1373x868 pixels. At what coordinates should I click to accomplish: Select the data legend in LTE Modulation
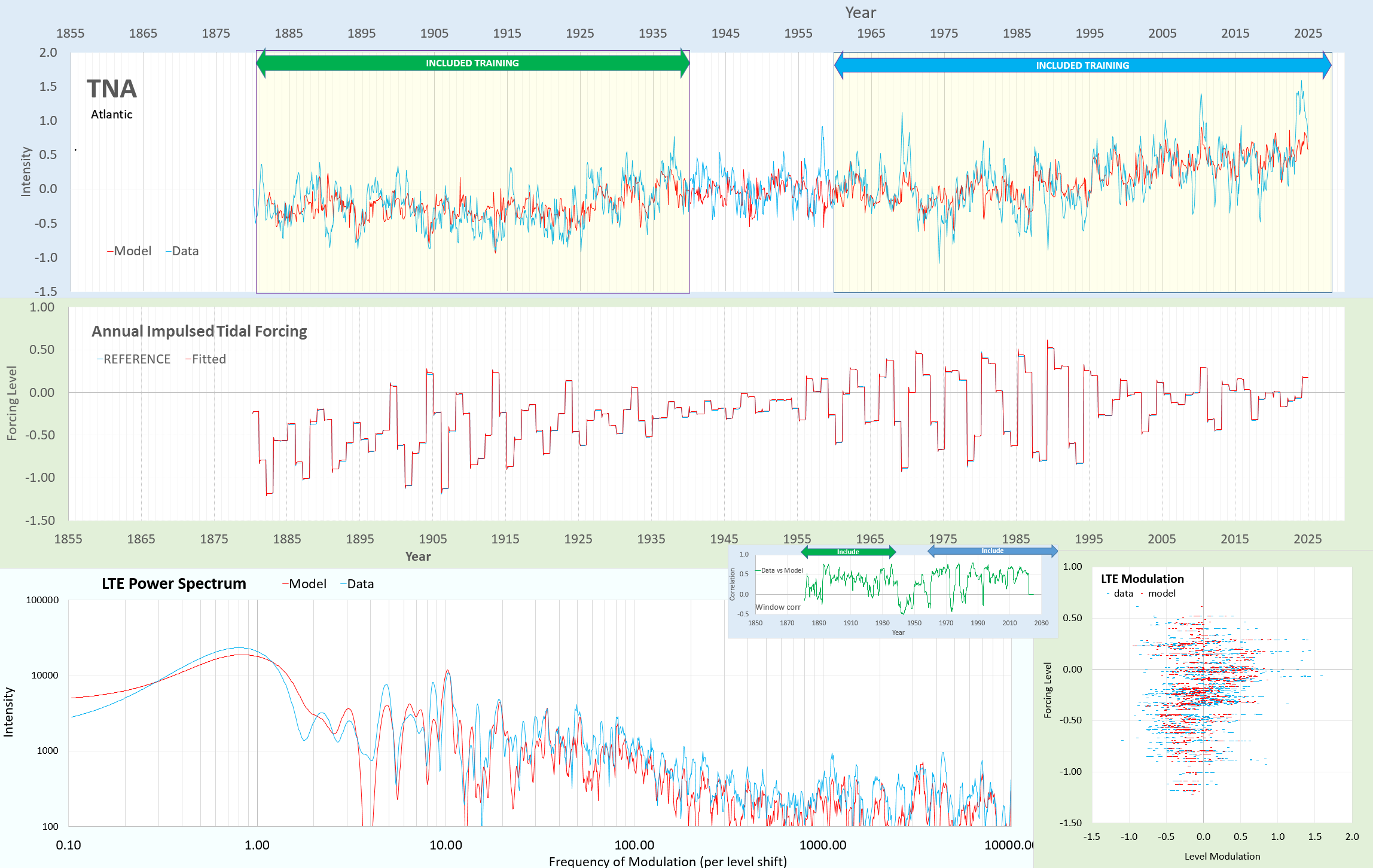pos(1122,594)
